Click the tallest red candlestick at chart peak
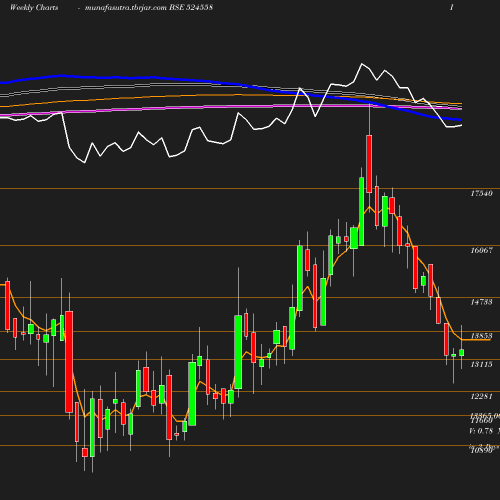 [x=369, y=164]
